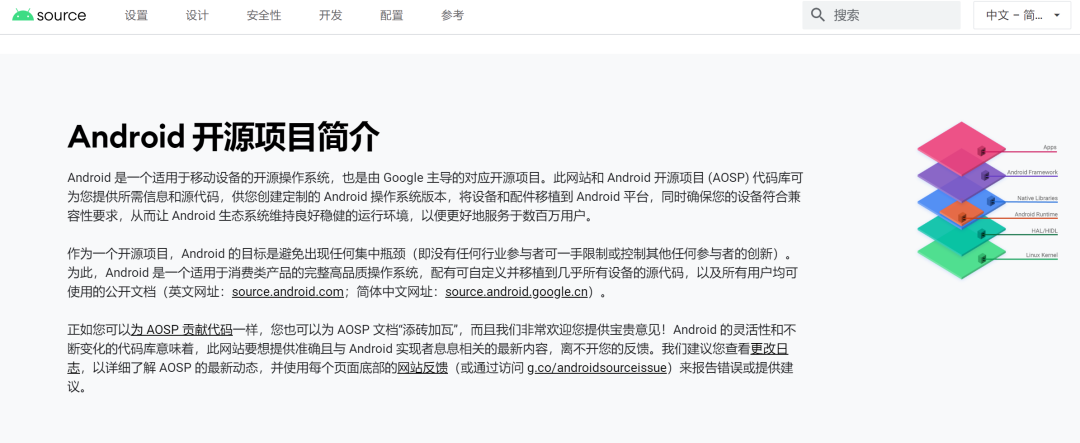Click the Android Runtime diagram label

coord(1036,214)
